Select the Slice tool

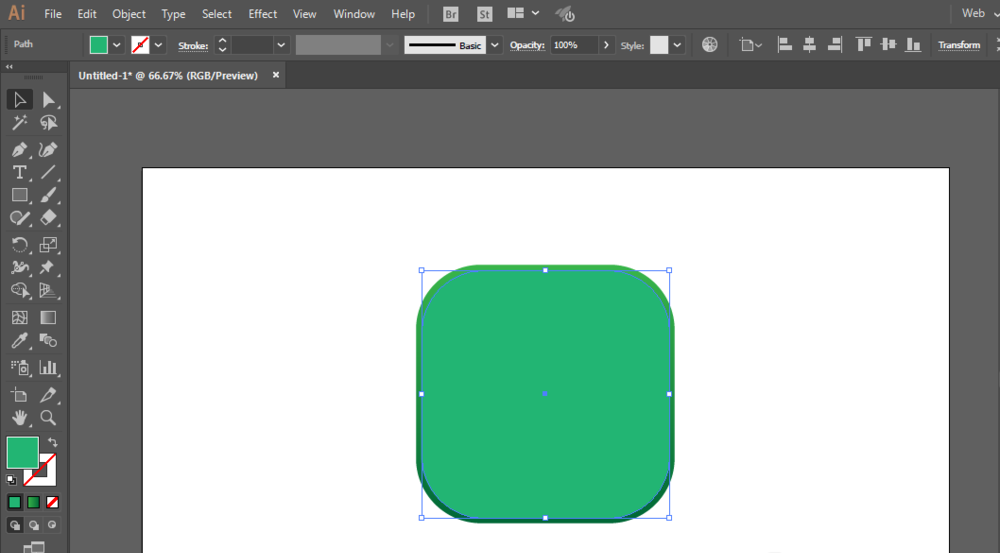(48, 395)
